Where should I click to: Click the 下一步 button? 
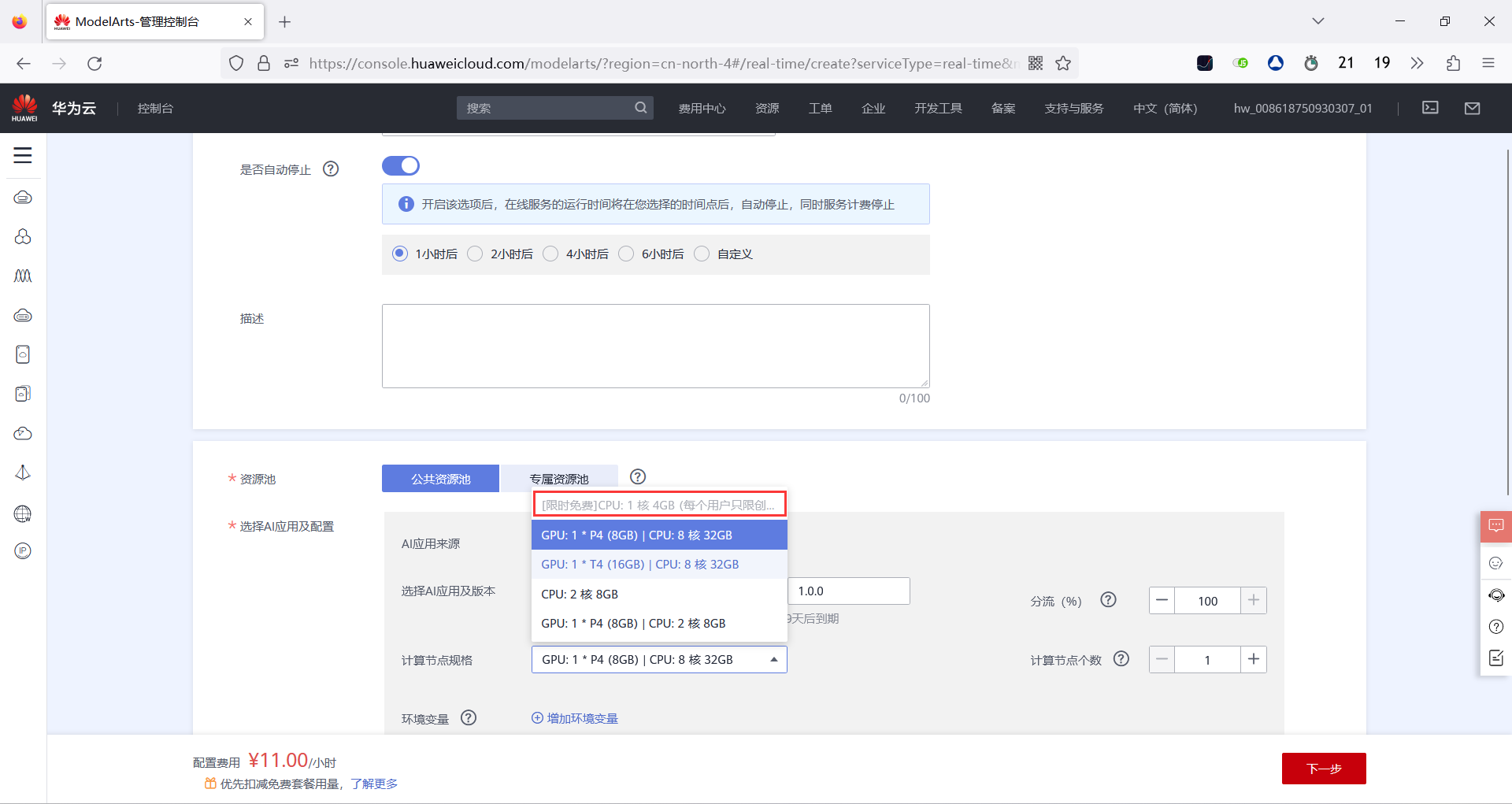tap(1324, 769)
